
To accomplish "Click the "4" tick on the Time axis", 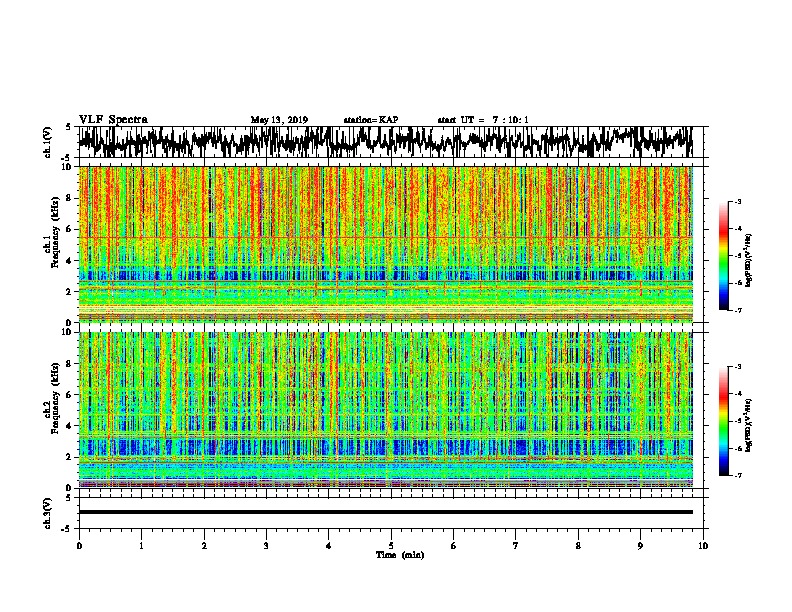I will click(329, 546).
